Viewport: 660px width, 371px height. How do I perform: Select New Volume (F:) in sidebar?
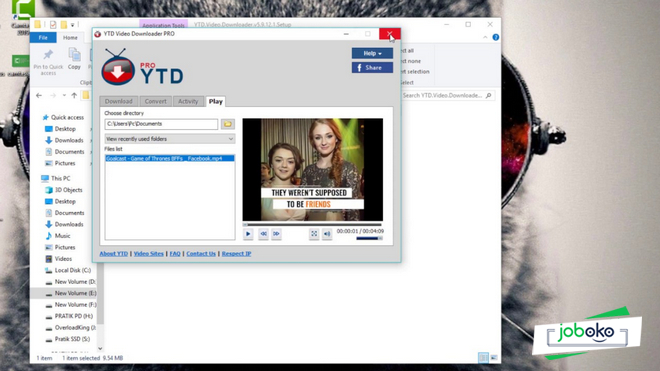coord(70,304)
